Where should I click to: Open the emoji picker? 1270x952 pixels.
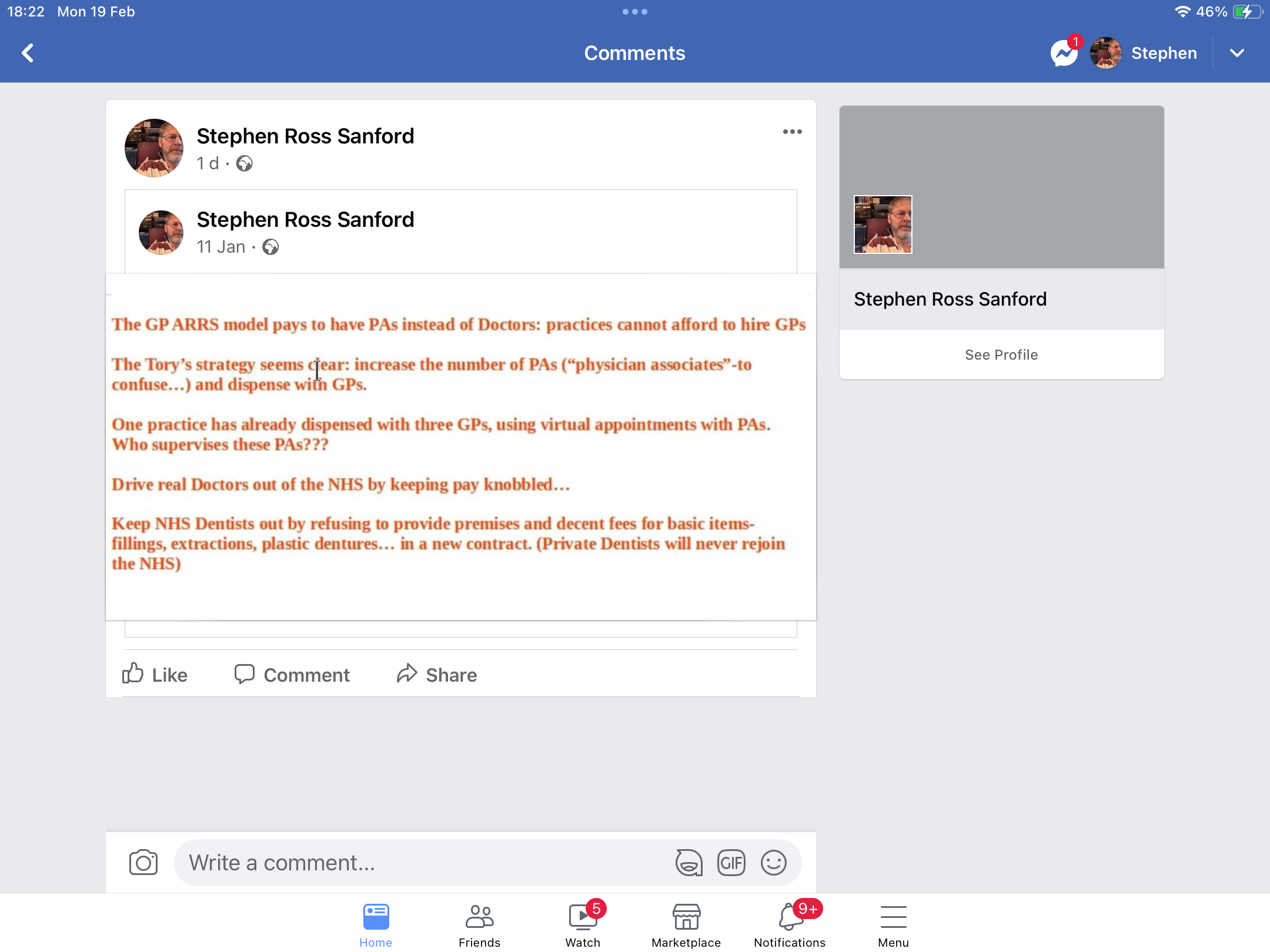click(774, 863)
